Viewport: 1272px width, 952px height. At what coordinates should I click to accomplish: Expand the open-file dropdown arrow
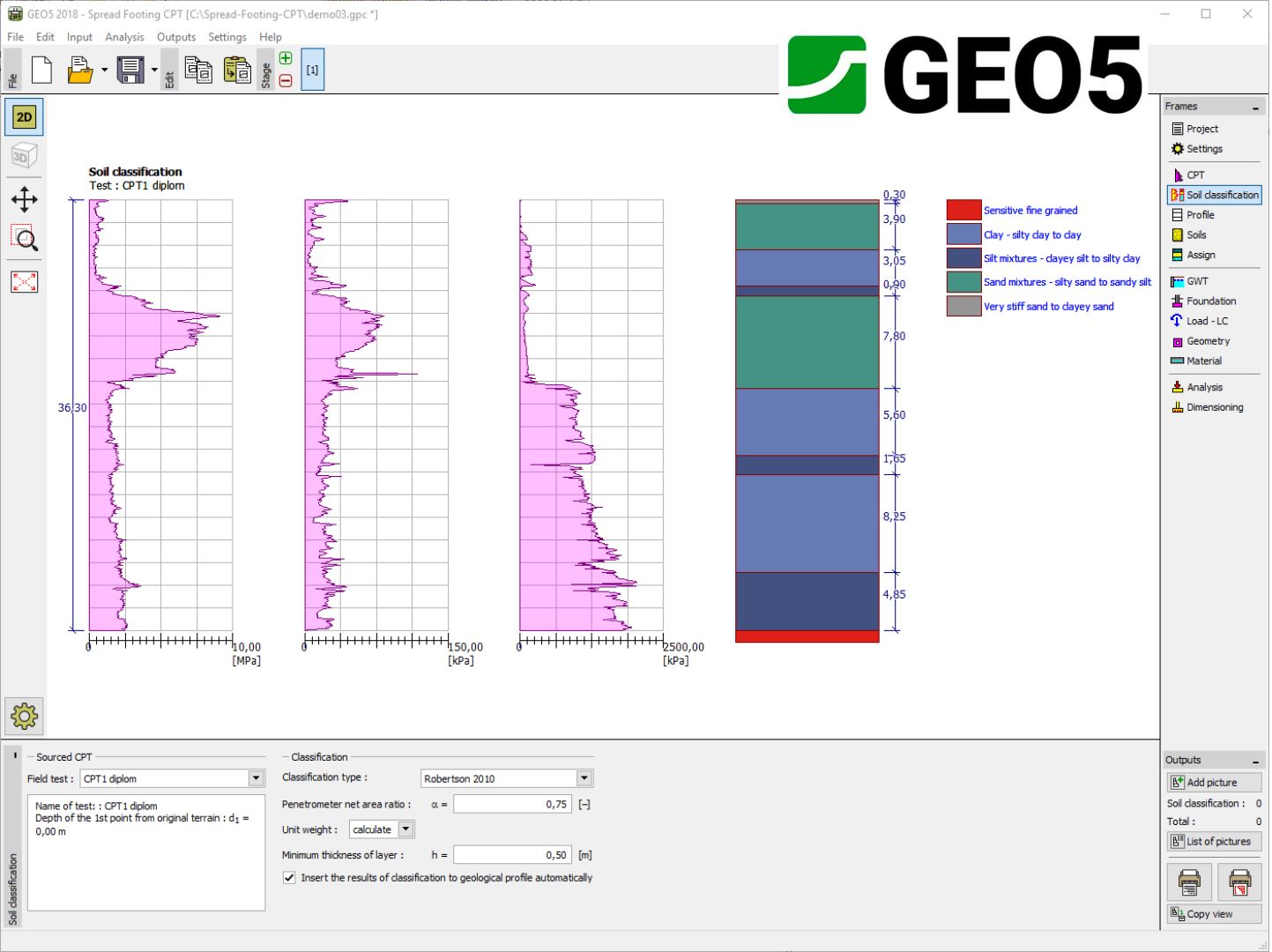(104, 70)
